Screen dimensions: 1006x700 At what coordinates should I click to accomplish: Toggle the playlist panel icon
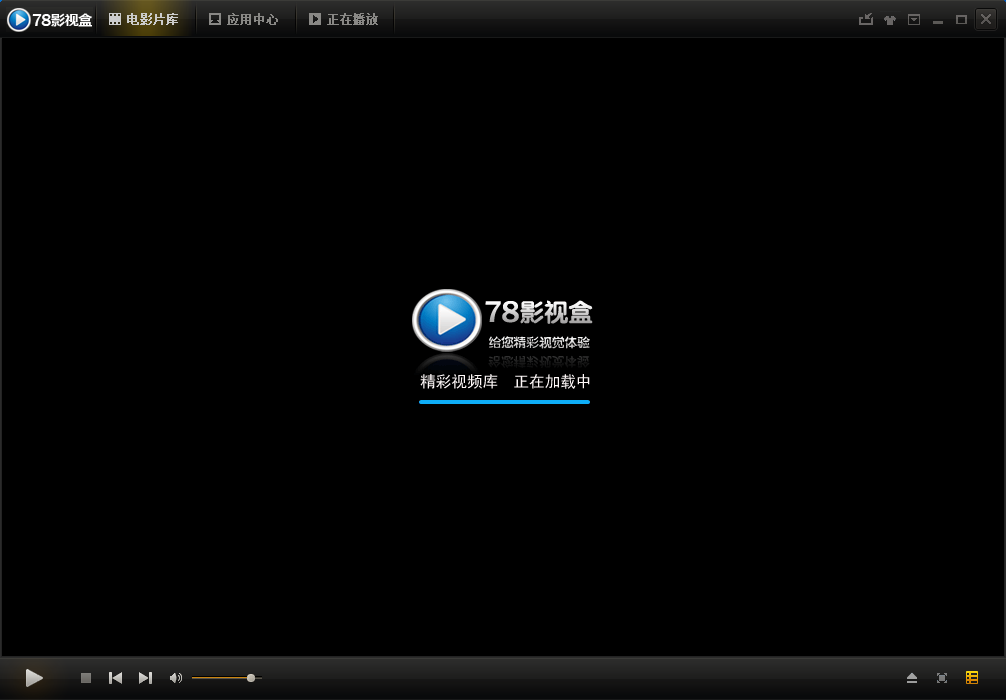(972, 678)
